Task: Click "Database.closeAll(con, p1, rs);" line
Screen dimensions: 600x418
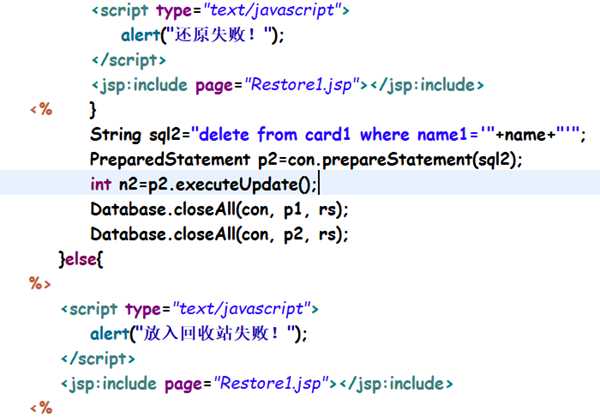Action: click(x=219, y=210)
